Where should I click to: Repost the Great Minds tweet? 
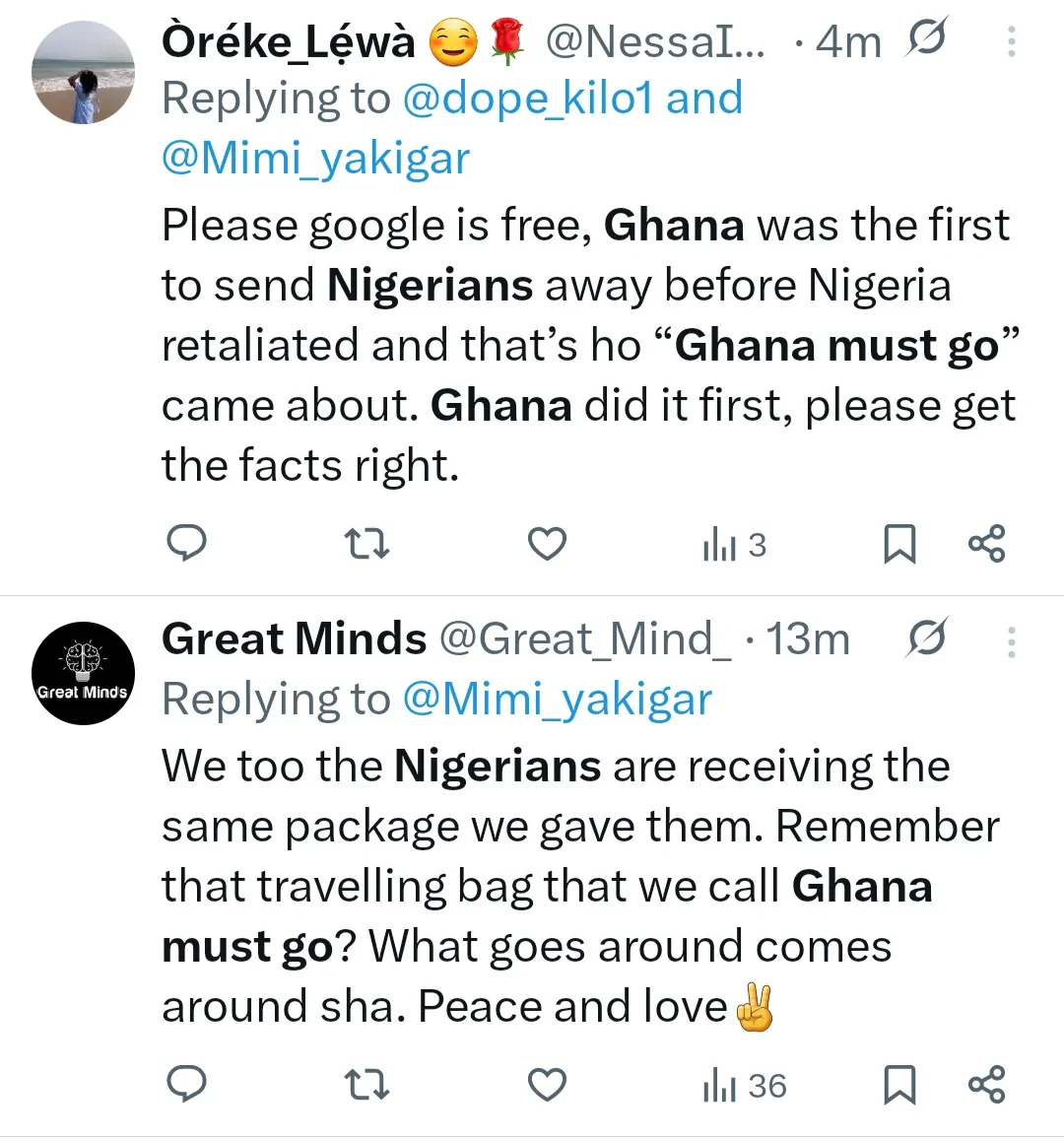366,1084
